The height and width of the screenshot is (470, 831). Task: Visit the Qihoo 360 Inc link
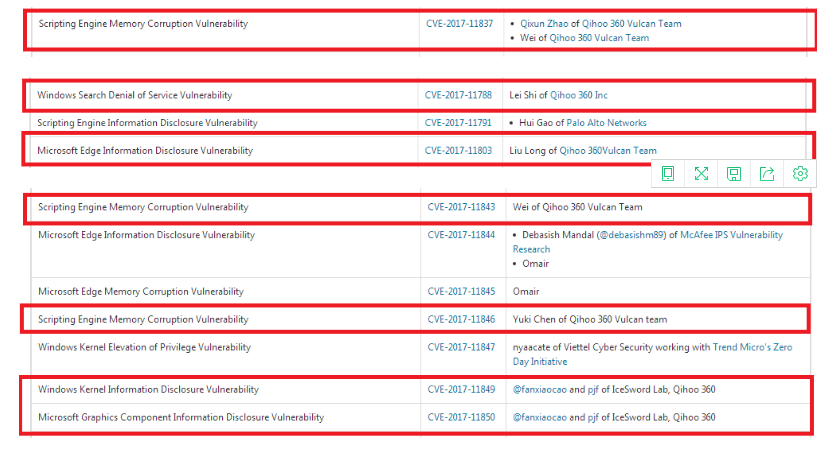(x=579, y=95)
